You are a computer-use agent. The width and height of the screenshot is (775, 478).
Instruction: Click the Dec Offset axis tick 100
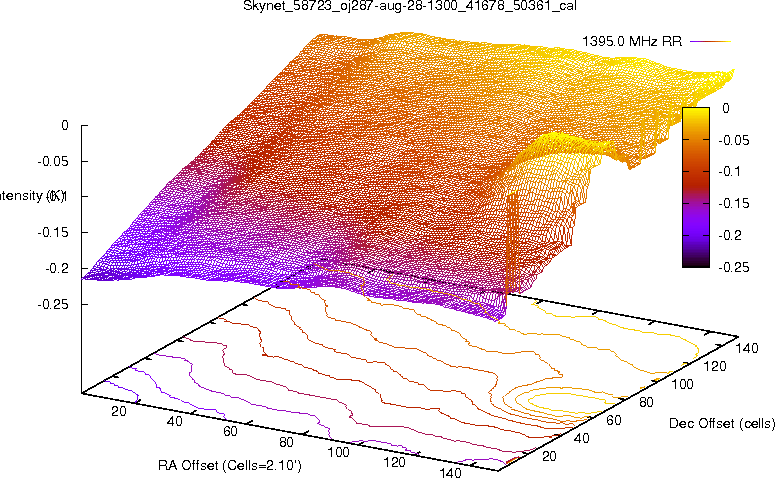(682, 384)
